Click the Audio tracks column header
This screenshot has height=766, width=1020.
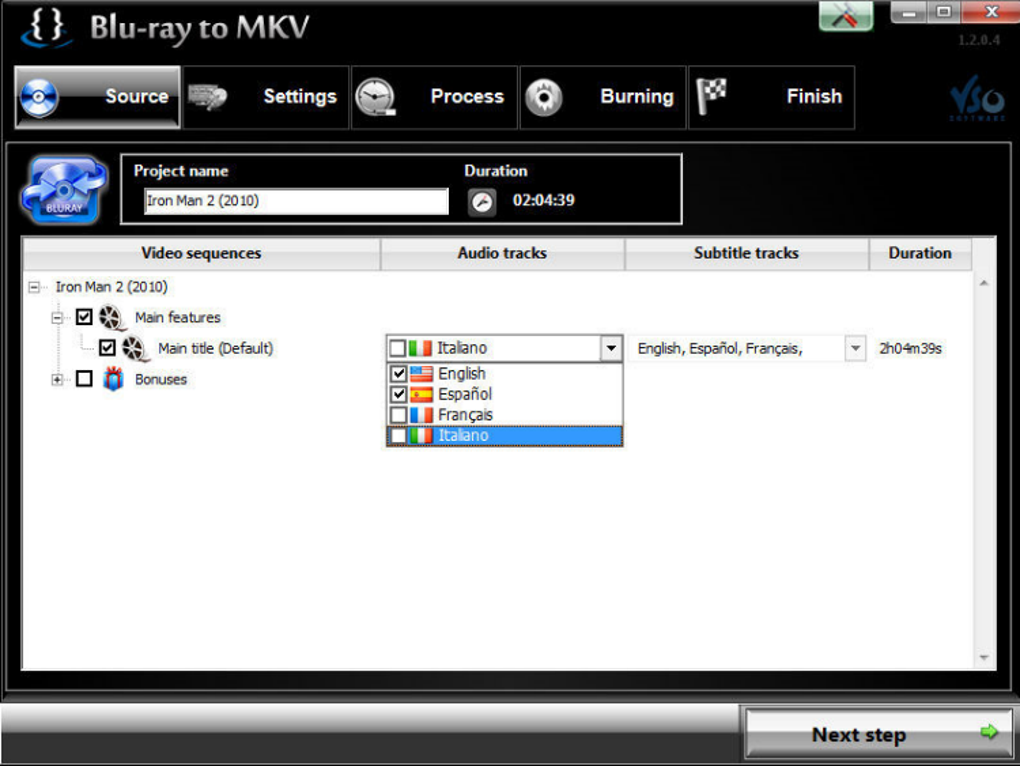pyautogui.click(x=502, y=253)
